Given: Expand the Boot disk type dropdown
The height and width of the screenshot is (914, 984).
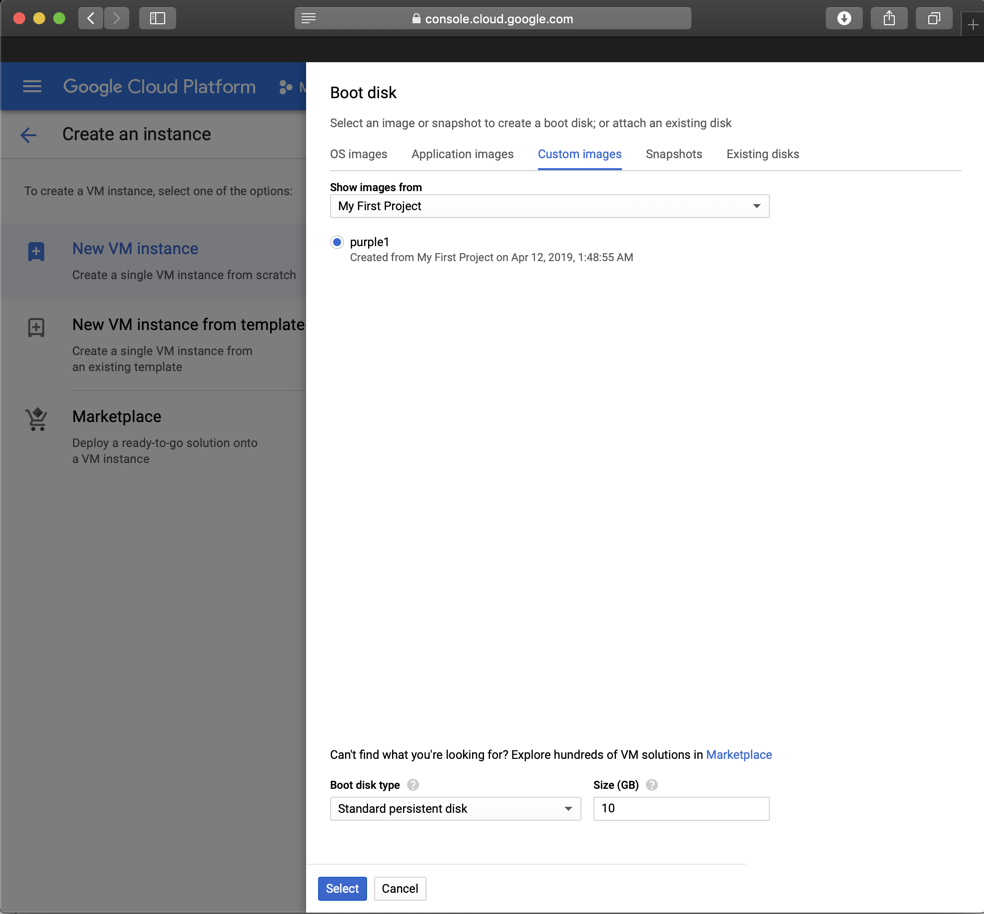Looking at the screenshot, I should pyautogui.click(x=456, y=809).
